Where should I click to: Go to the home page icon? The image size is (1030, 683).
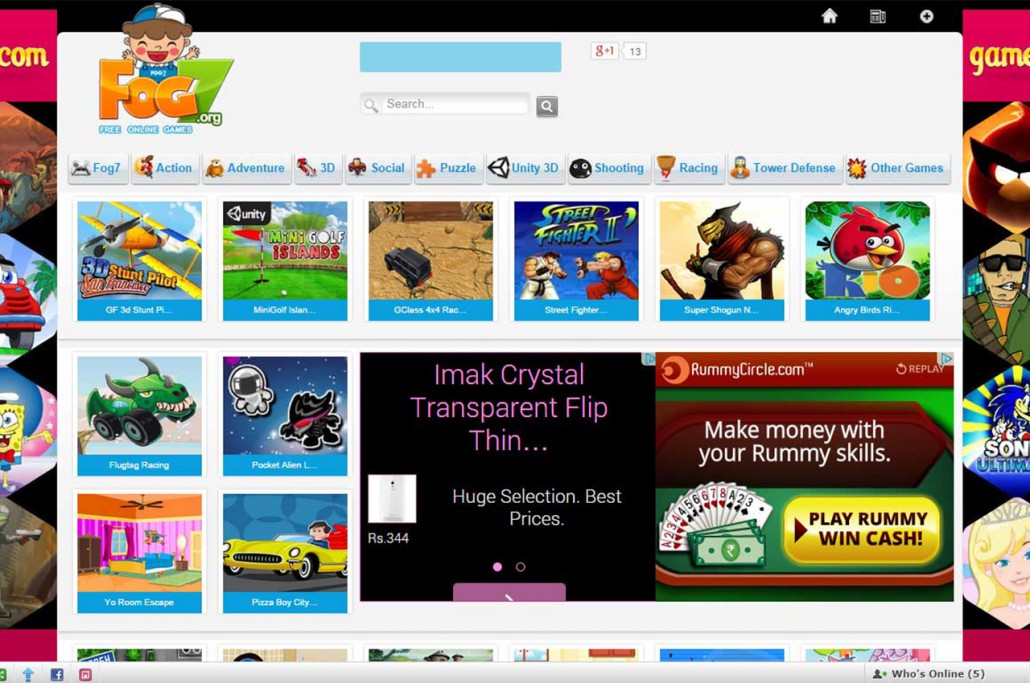(830, 16)
